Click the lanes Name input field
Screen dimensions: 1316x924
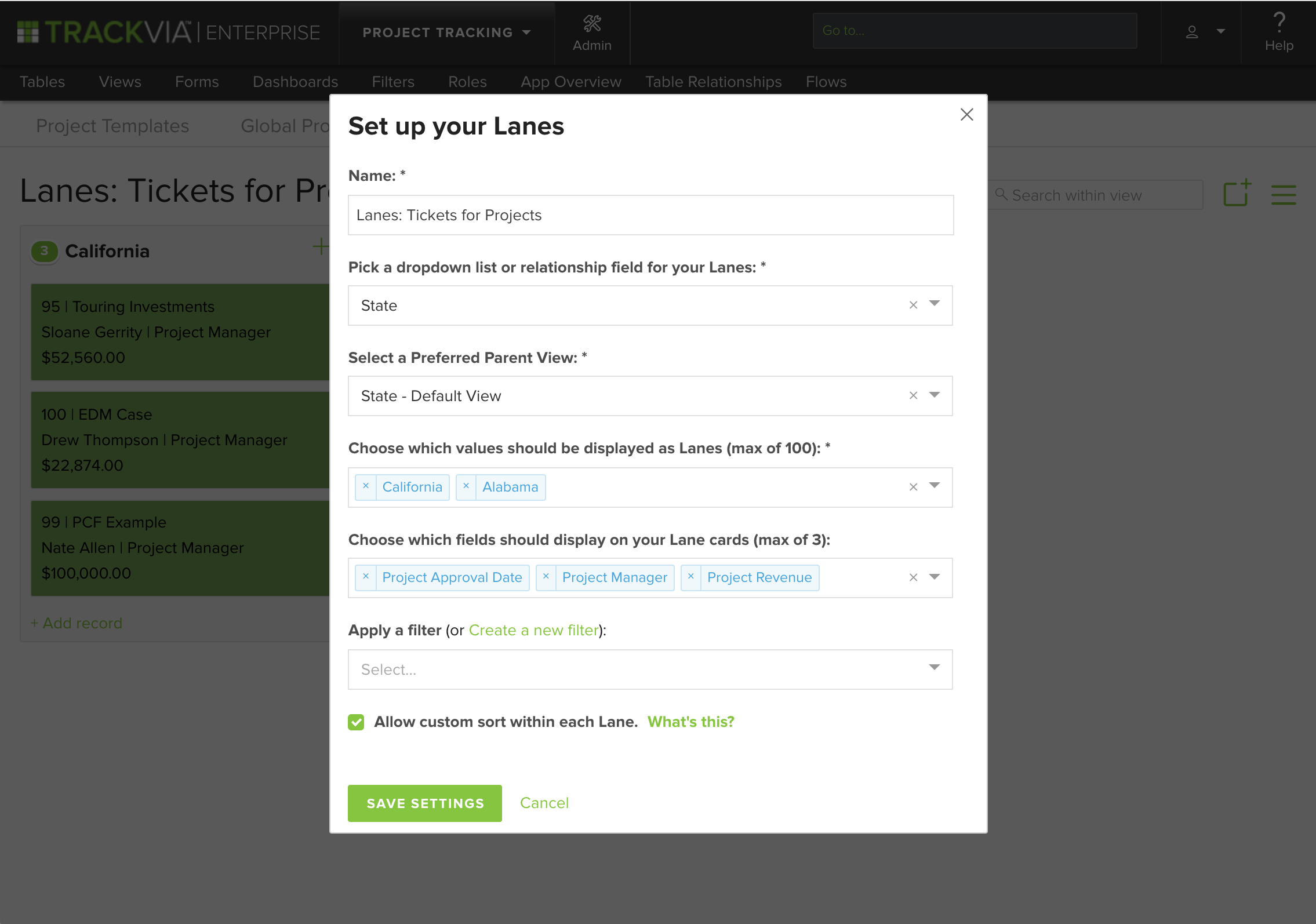click(x=650, y=215)
